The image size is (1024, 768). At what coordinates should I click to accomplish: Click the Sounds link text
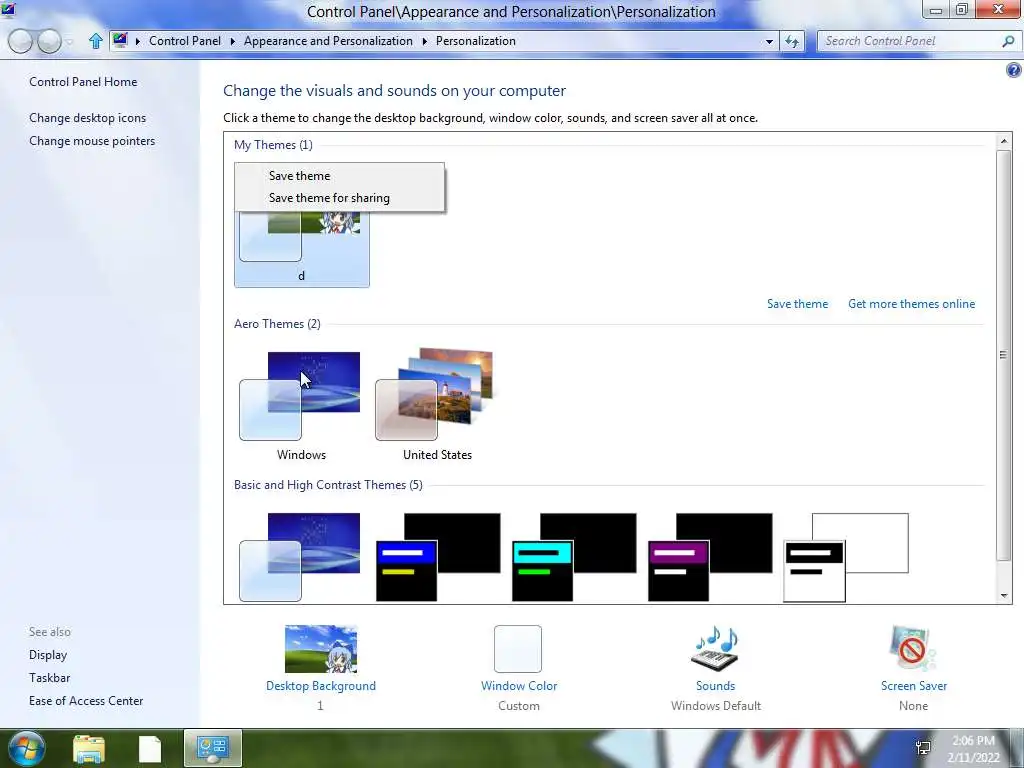pos(715,686)
